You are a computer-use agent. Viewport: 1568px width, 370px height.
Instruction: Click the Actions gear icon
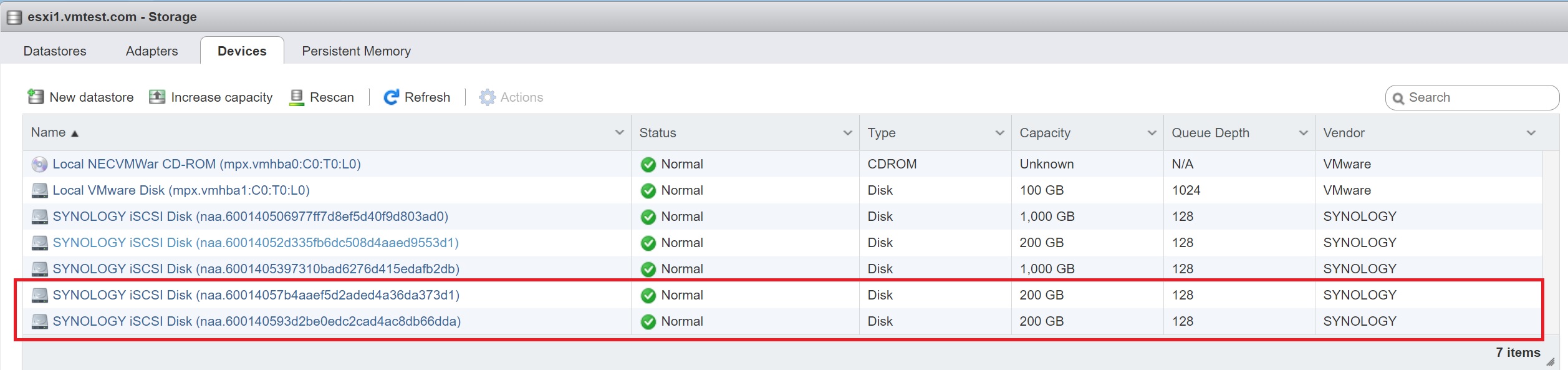click(x=487, y=97)
